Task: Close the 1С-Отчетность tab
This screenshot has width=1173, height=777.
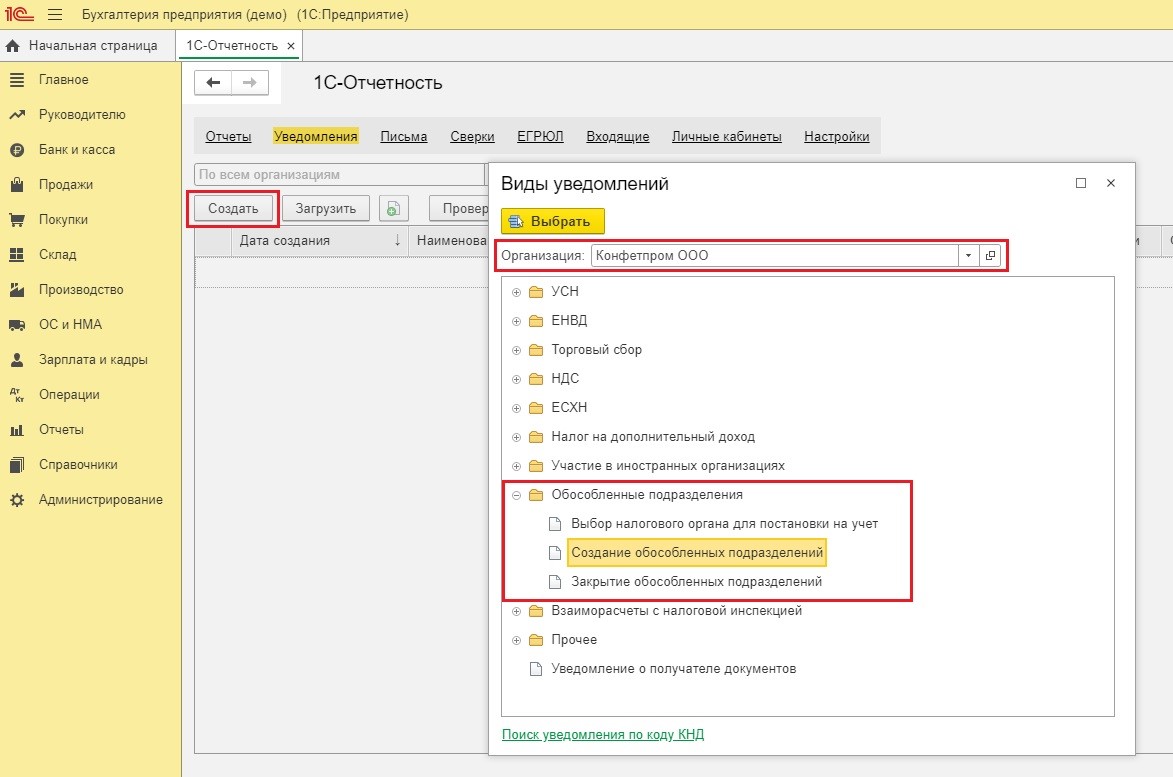Action: pyautogui.click(x=291, y=46)
